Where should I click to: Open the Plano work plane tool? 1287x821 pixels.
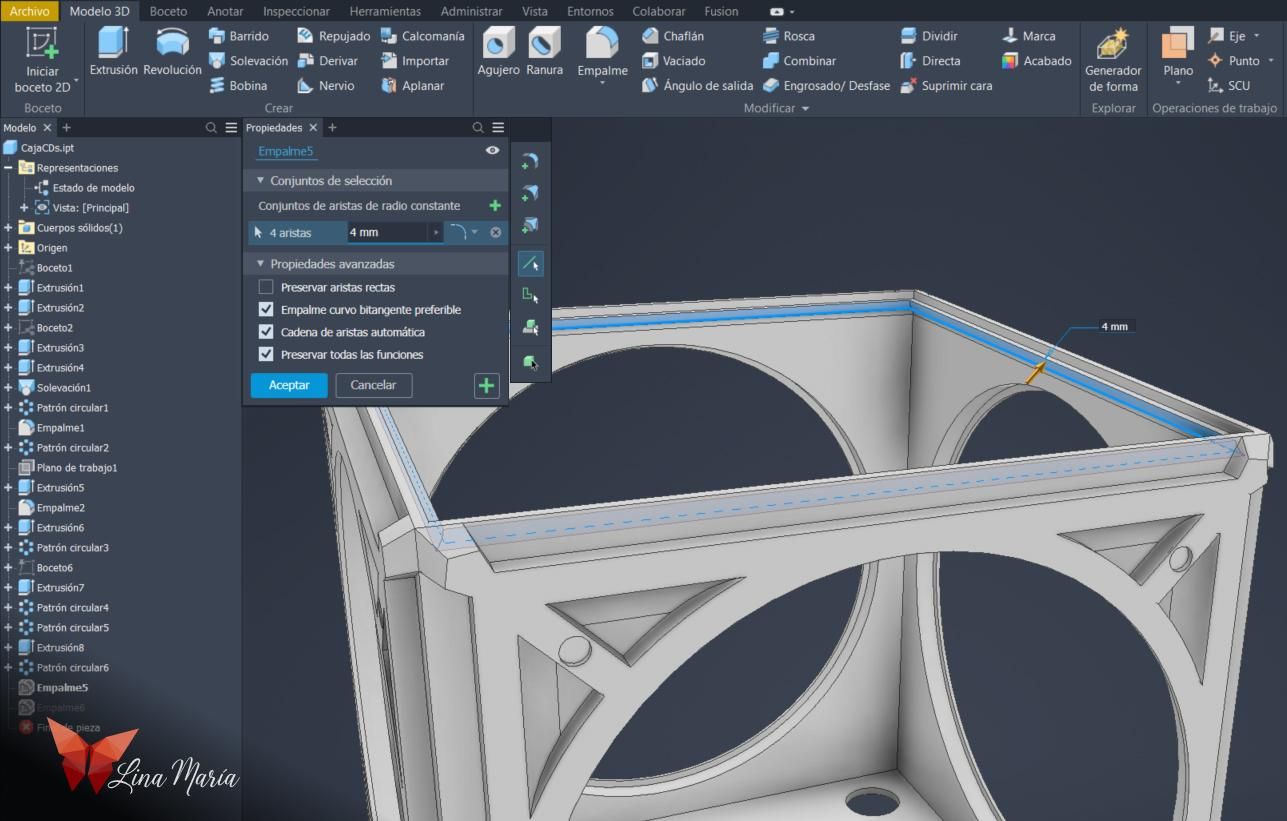point(1178,54)
